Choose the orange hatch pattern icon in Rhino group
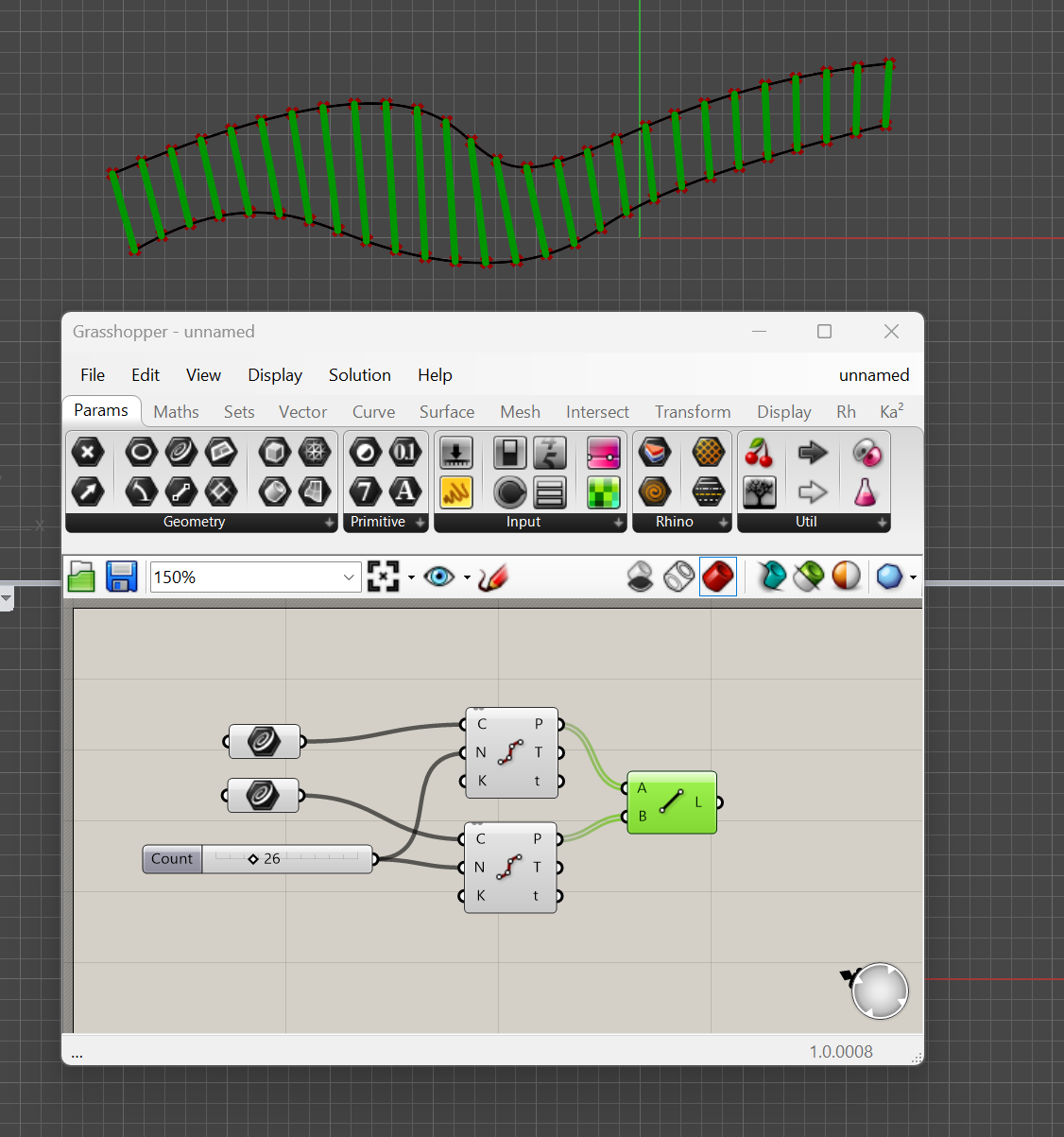The width and height of the screenshot is (1064, 1137). [708, 452]
